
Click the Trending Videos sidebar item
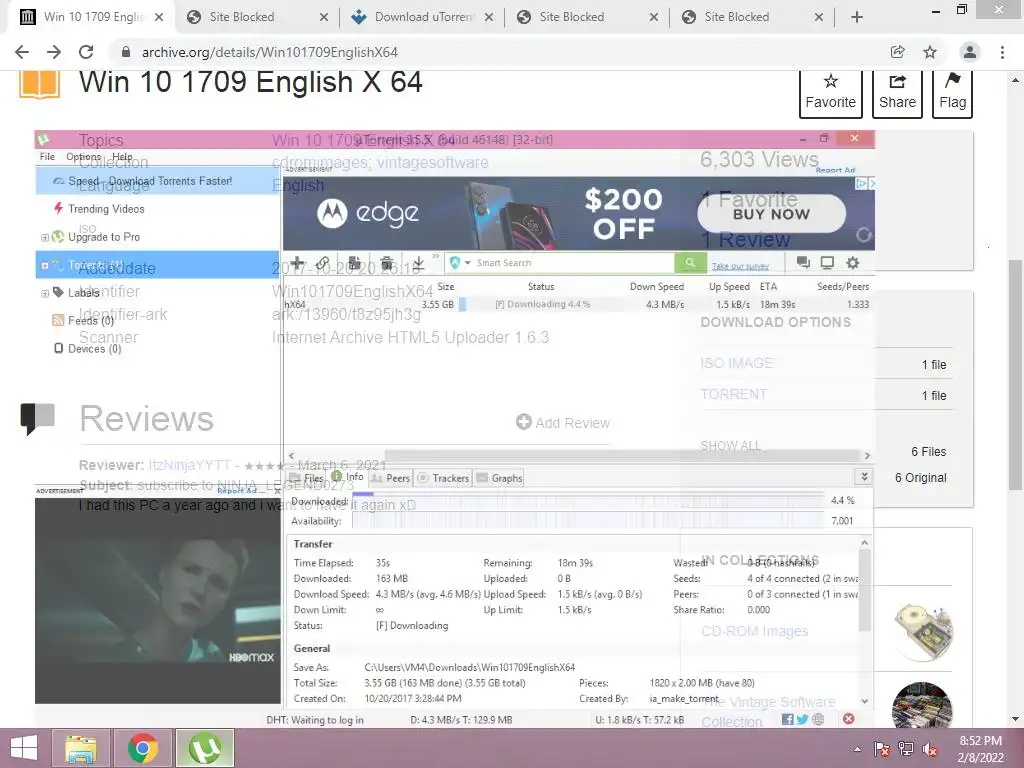[x=106, y=209]
